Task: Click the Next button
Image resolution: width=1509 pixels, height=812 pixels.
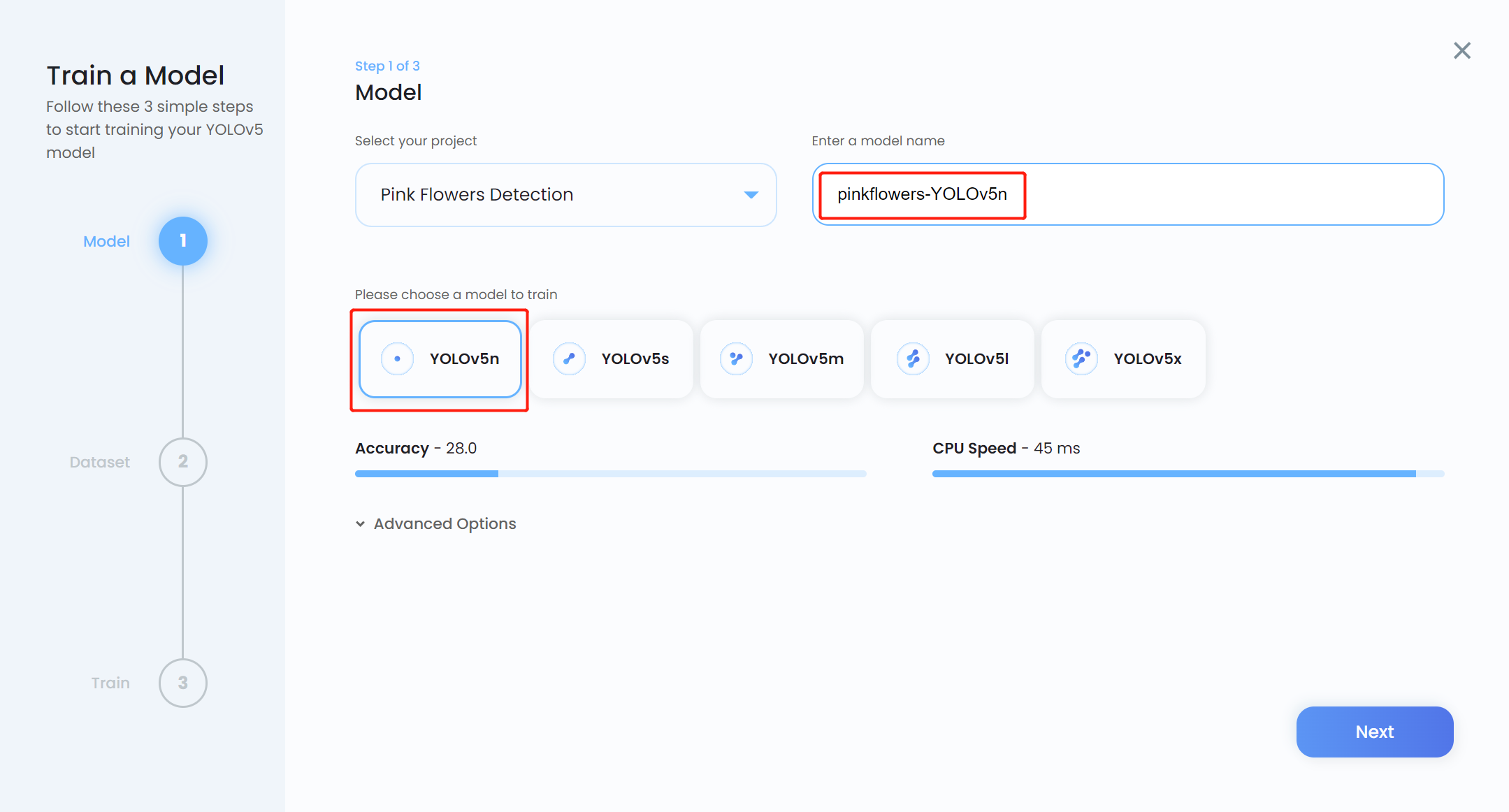Action: (1374, 732)
